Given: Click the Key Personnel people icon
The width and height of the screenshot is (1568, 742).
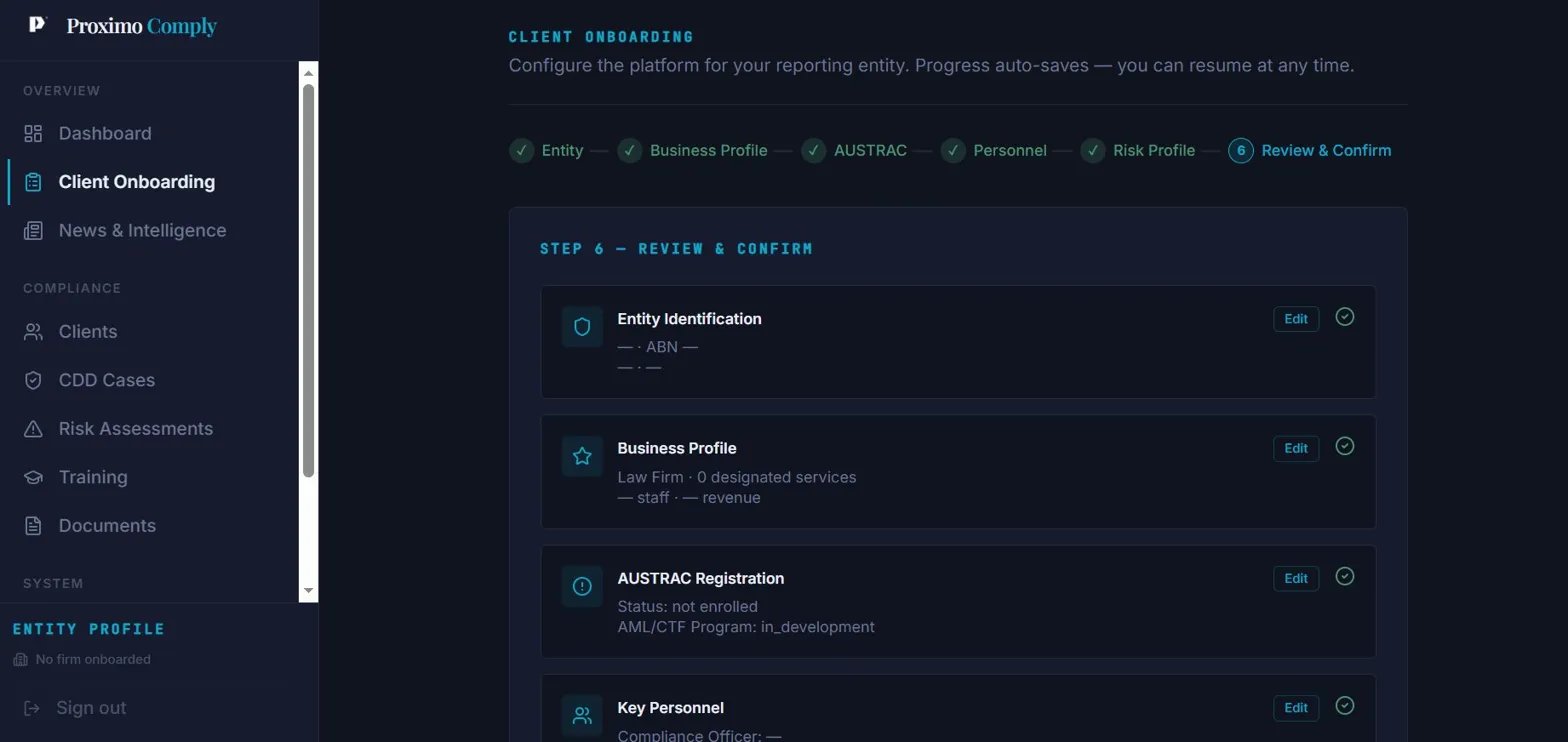Looking at the screenshot, I should pos(582,716).
